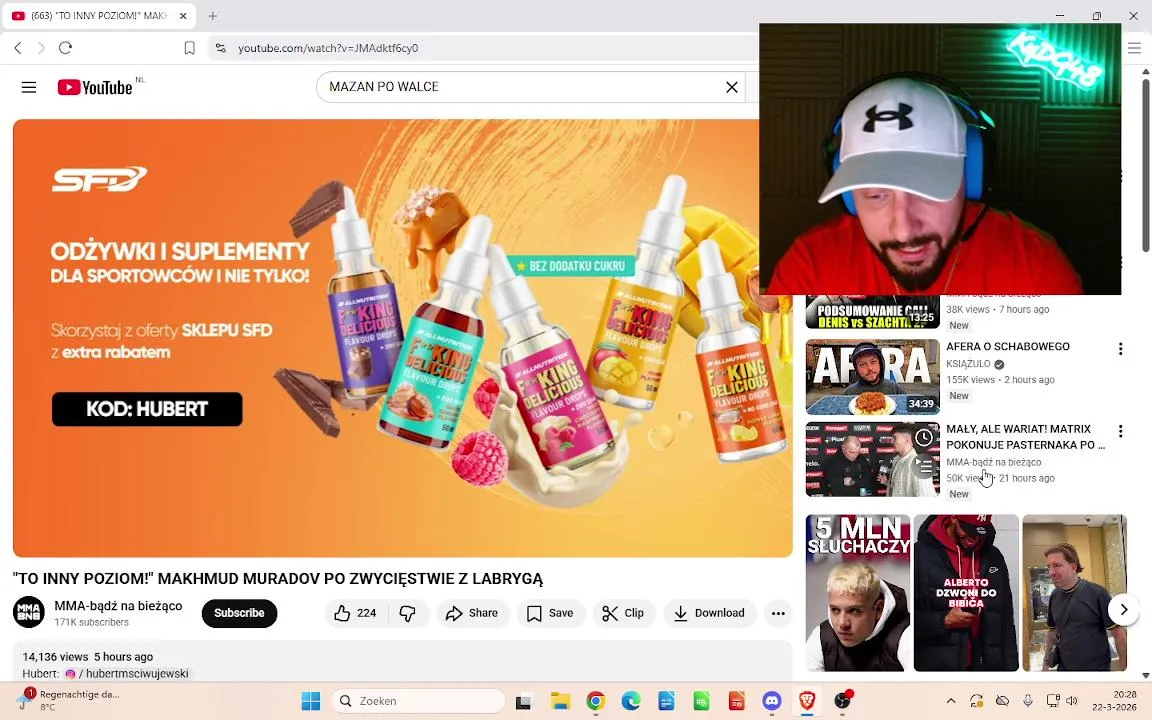The height and width of the screenshot is (720, 1152).
Task: Open a new browser tab
Action: [x=212, y=15]
